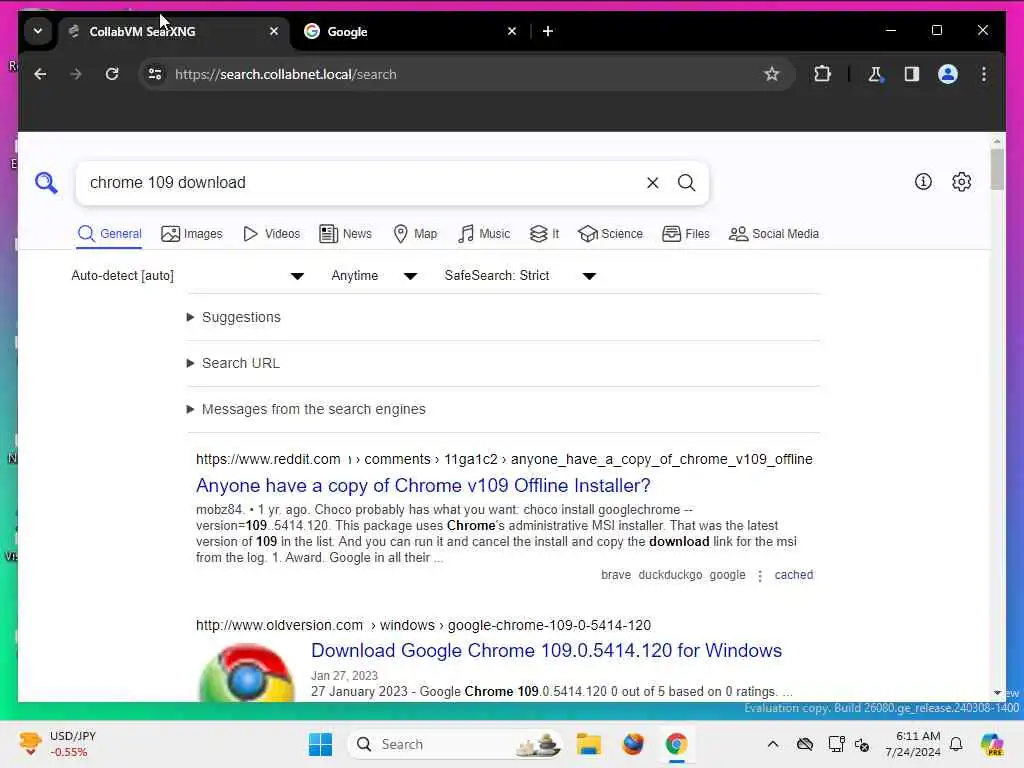Open Anyone have a copy of Chrome v109 link
The image size is (1024, 768).
coord(423,486)
